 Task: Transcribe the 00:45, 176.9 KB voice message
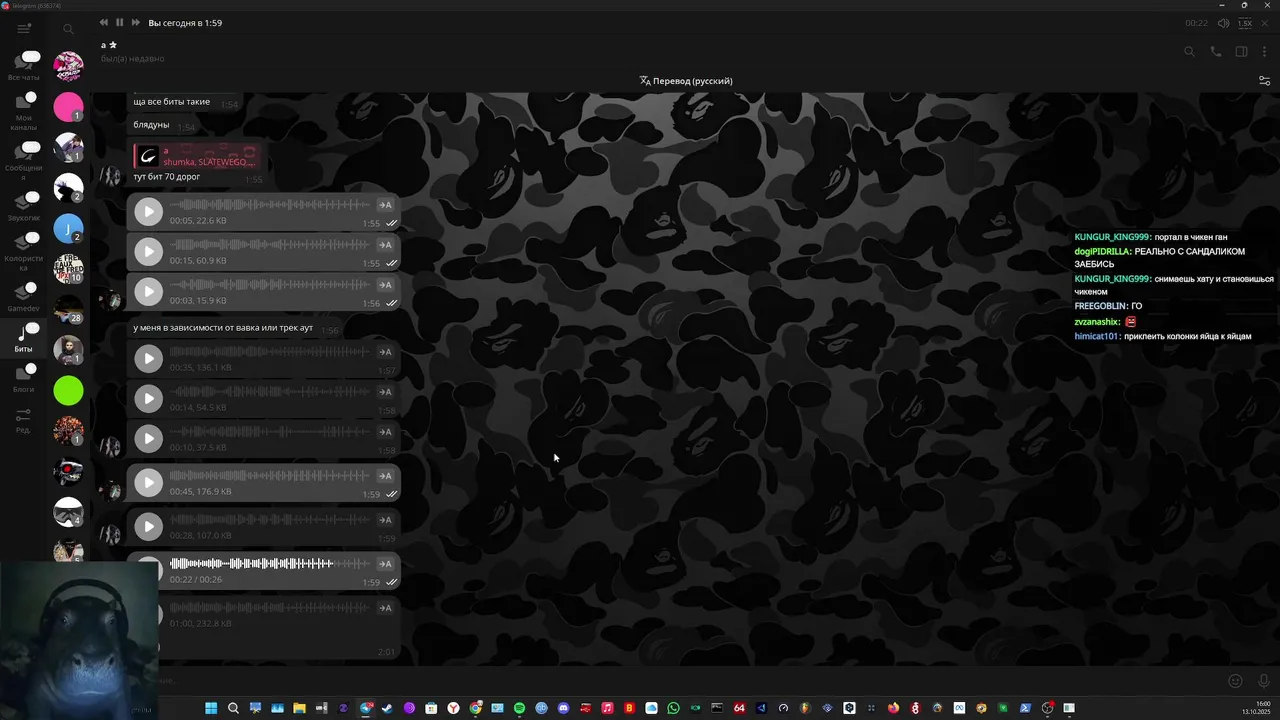click(385, 476)
